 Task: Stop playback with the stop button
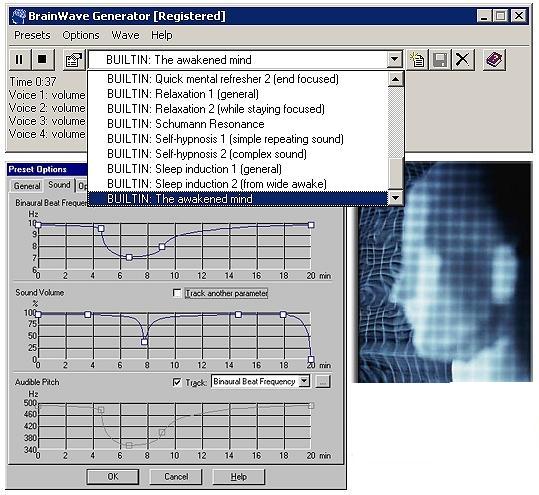click(x=43, y=59)
